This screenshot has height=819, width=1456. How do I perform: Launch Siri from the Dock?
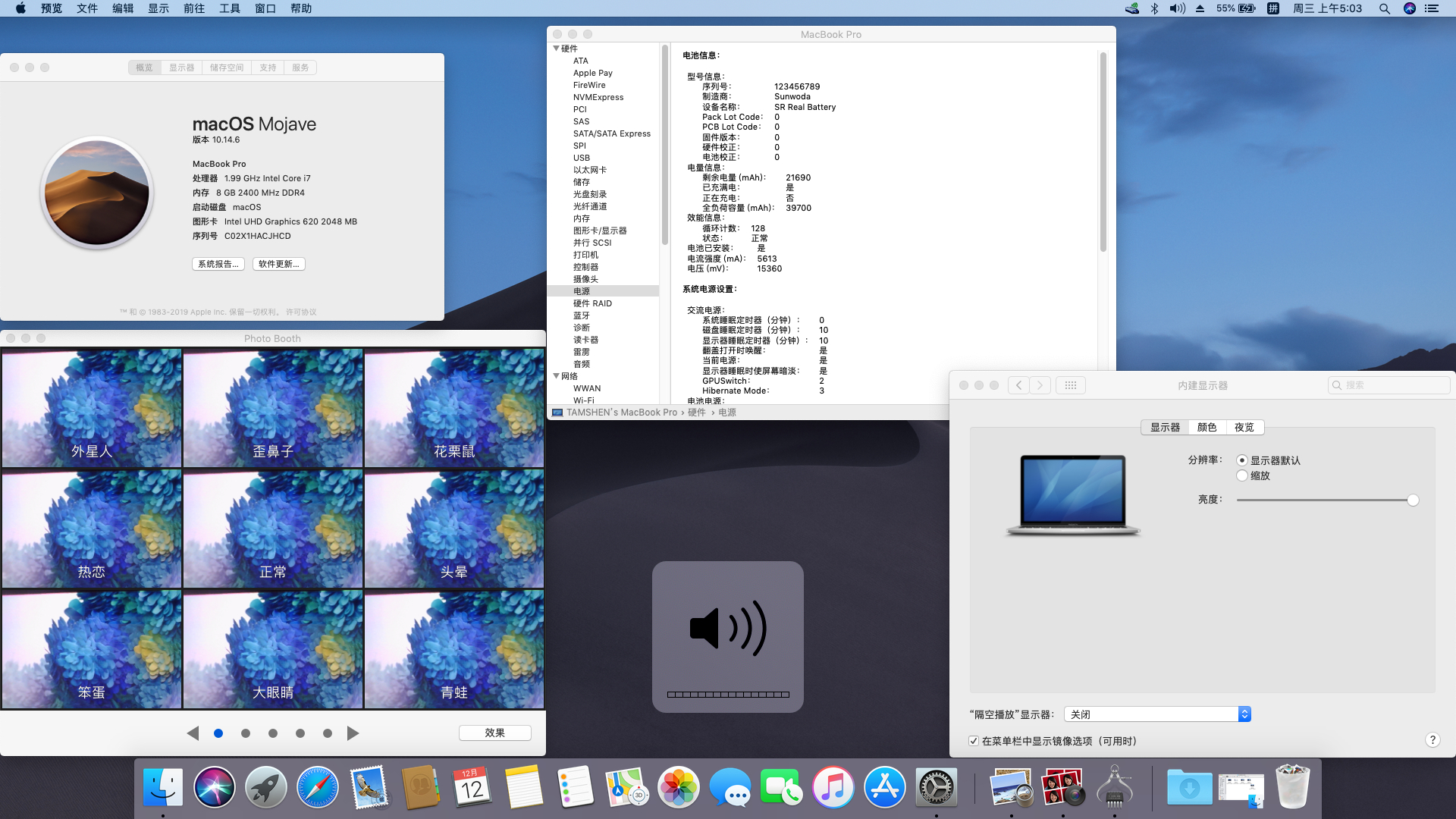215,787
